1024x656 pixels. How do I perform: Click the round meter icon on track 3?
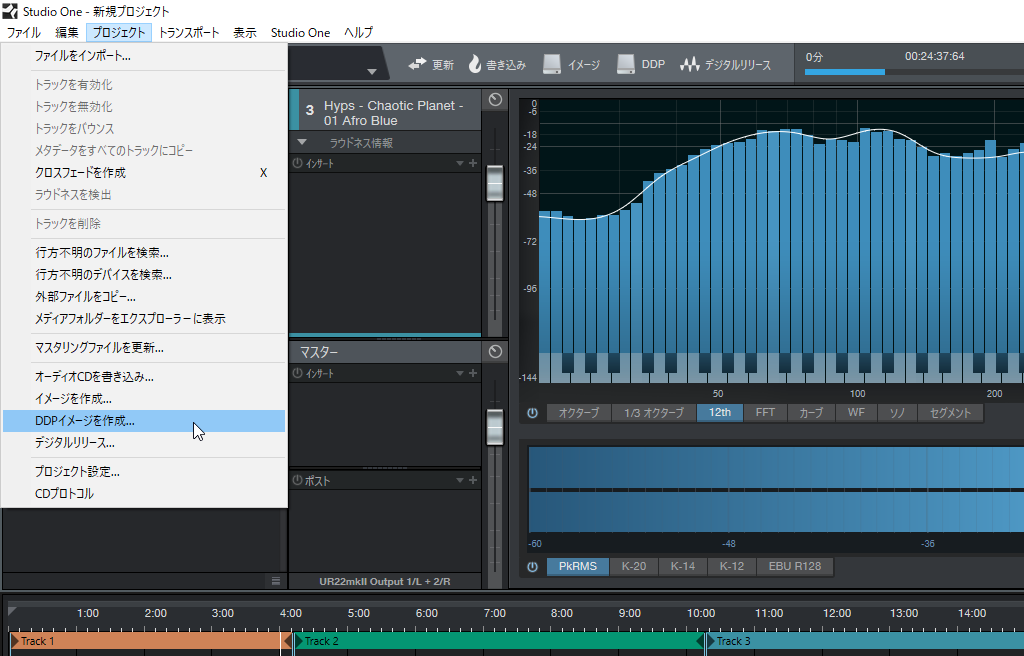click(496, 99)
